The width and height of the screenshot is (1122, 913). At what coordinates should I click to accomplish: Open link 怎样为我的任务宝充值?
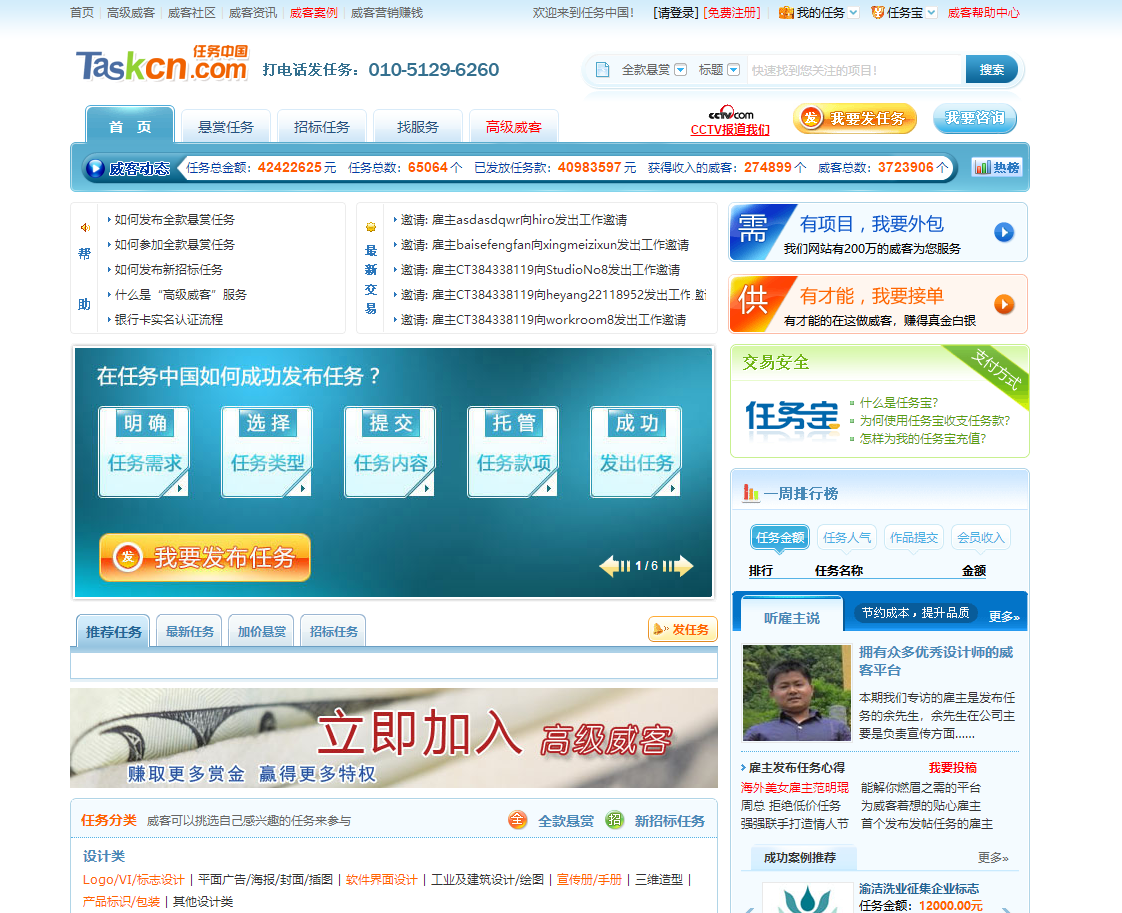[922, 438]
